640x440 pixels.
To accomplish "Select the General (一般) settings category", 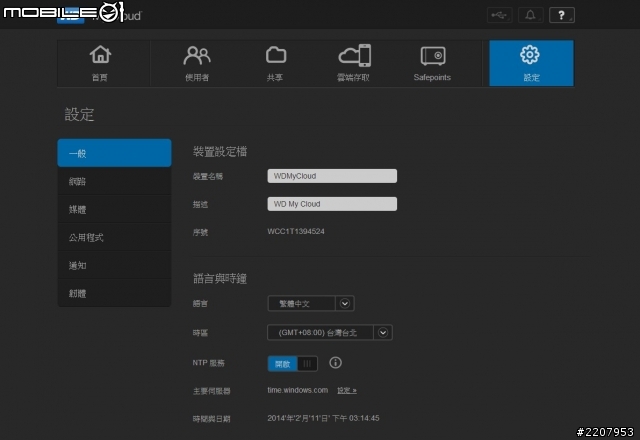I will (x=114, y=153).
